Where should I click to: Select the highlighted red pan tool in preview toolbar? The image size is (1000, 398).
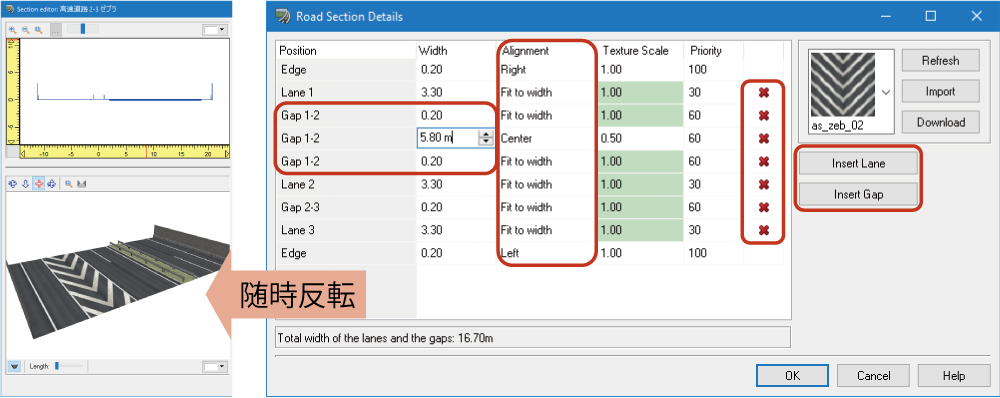click(38, 184)
